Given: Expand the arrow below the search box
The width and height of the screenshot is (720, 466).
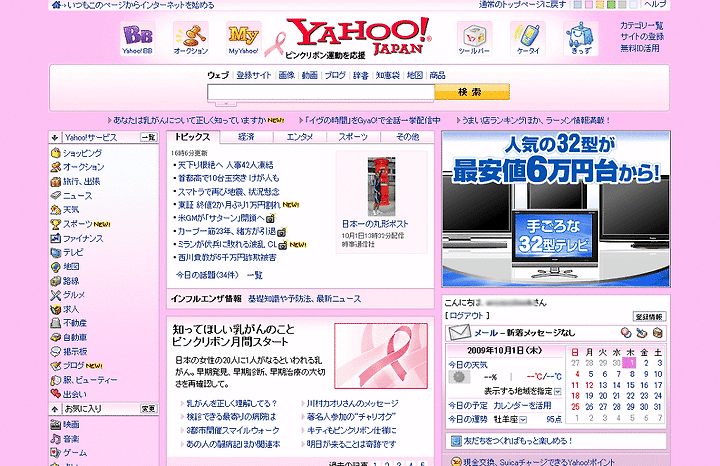Looking at the screenshot, I should click(225, 104).
